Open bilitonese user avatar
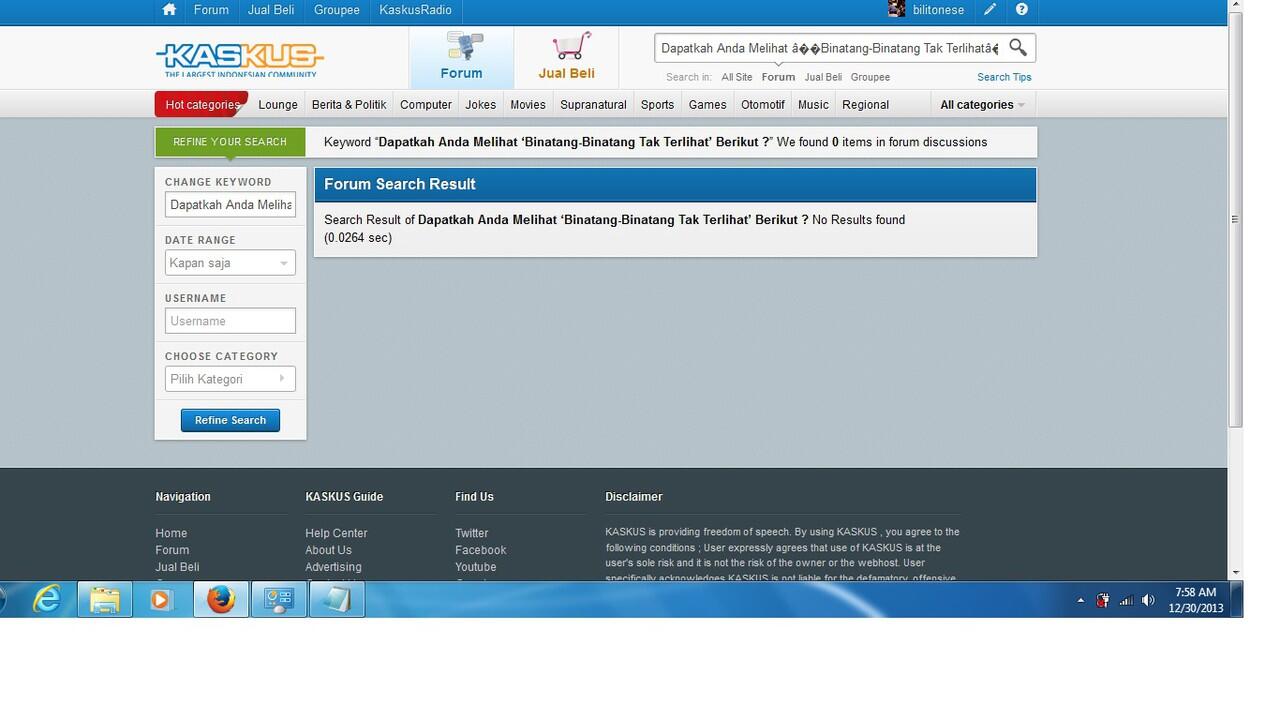Image resolution: width=1280 pixels, height=720 pixels. click(x=896, y=10)
